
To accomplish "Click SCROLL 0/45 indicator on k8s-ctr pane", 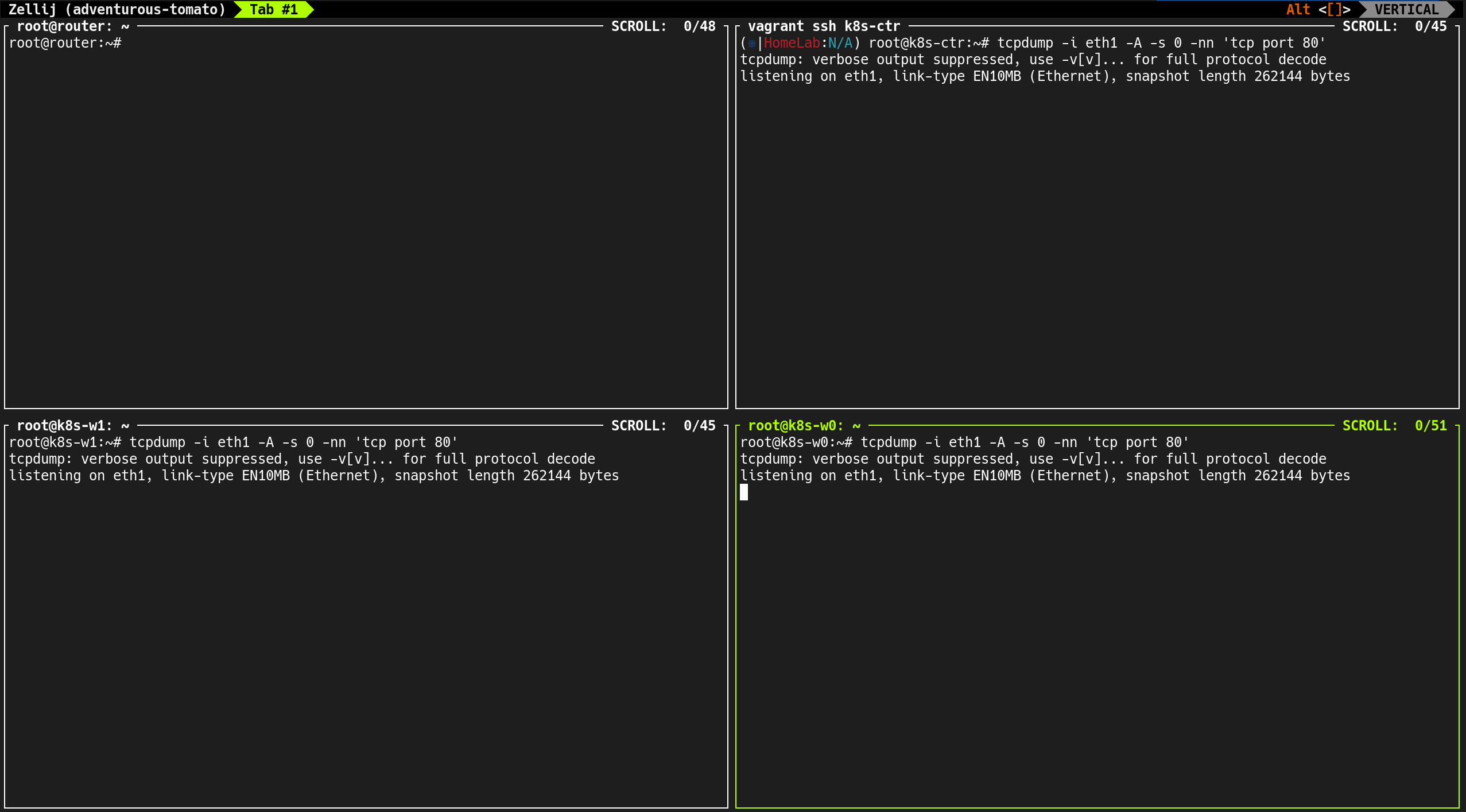I will [x=1394, y=26].
